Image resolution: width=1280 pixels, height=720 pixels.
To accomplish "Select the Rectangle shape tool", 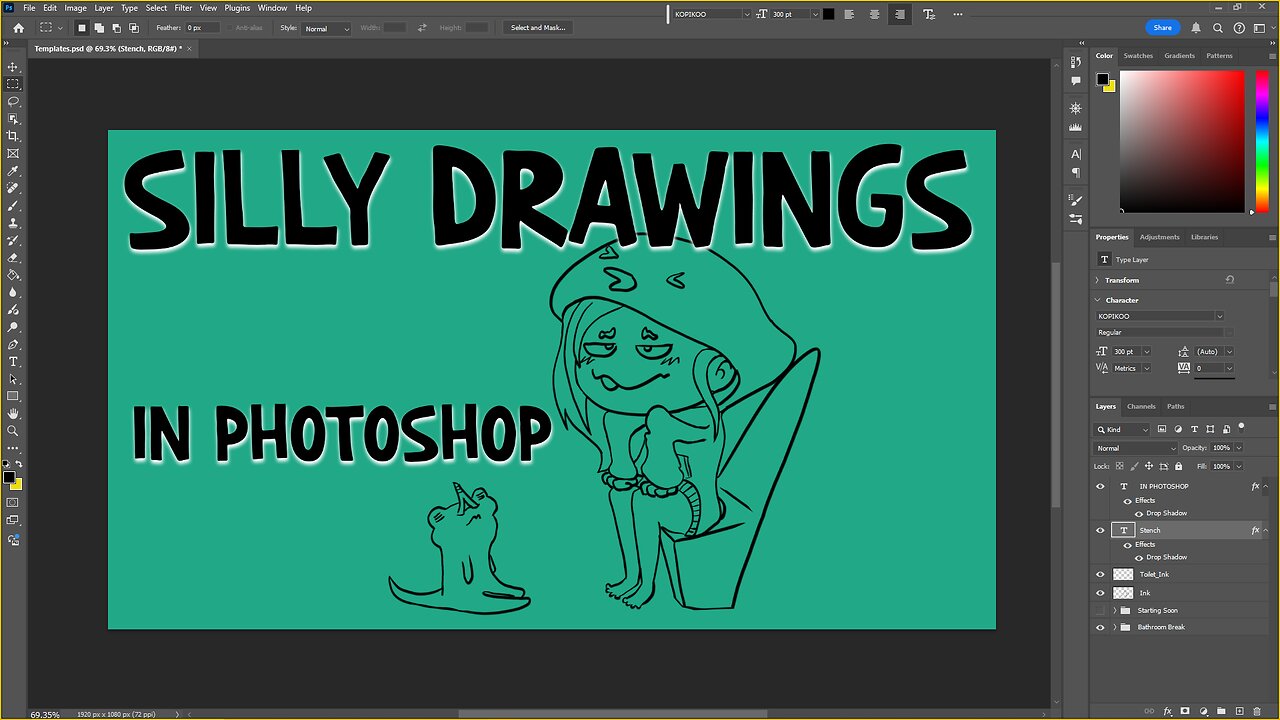I will (13, 396).
